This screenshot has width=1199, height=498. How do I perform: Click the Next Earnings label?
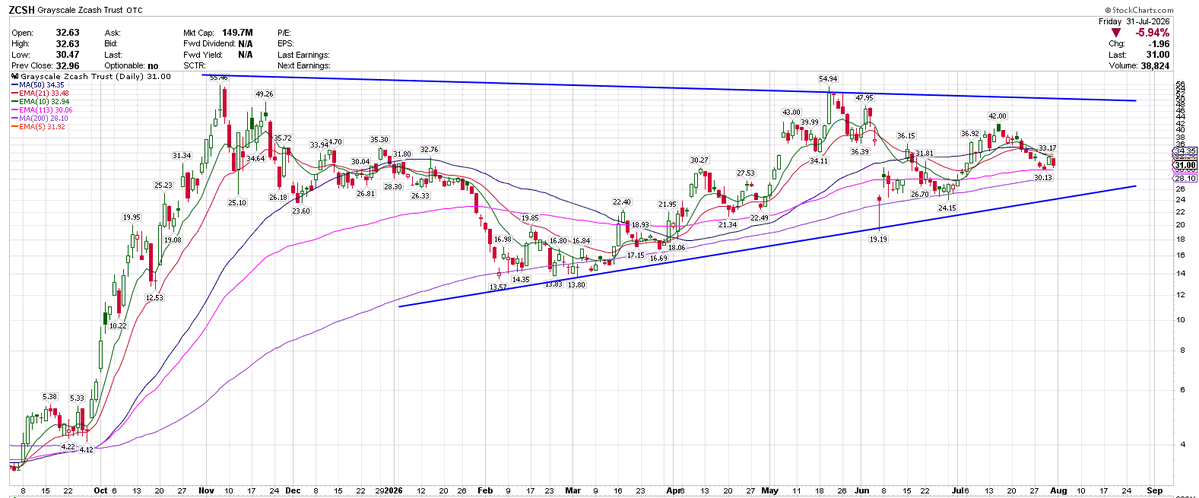(304, 66)
